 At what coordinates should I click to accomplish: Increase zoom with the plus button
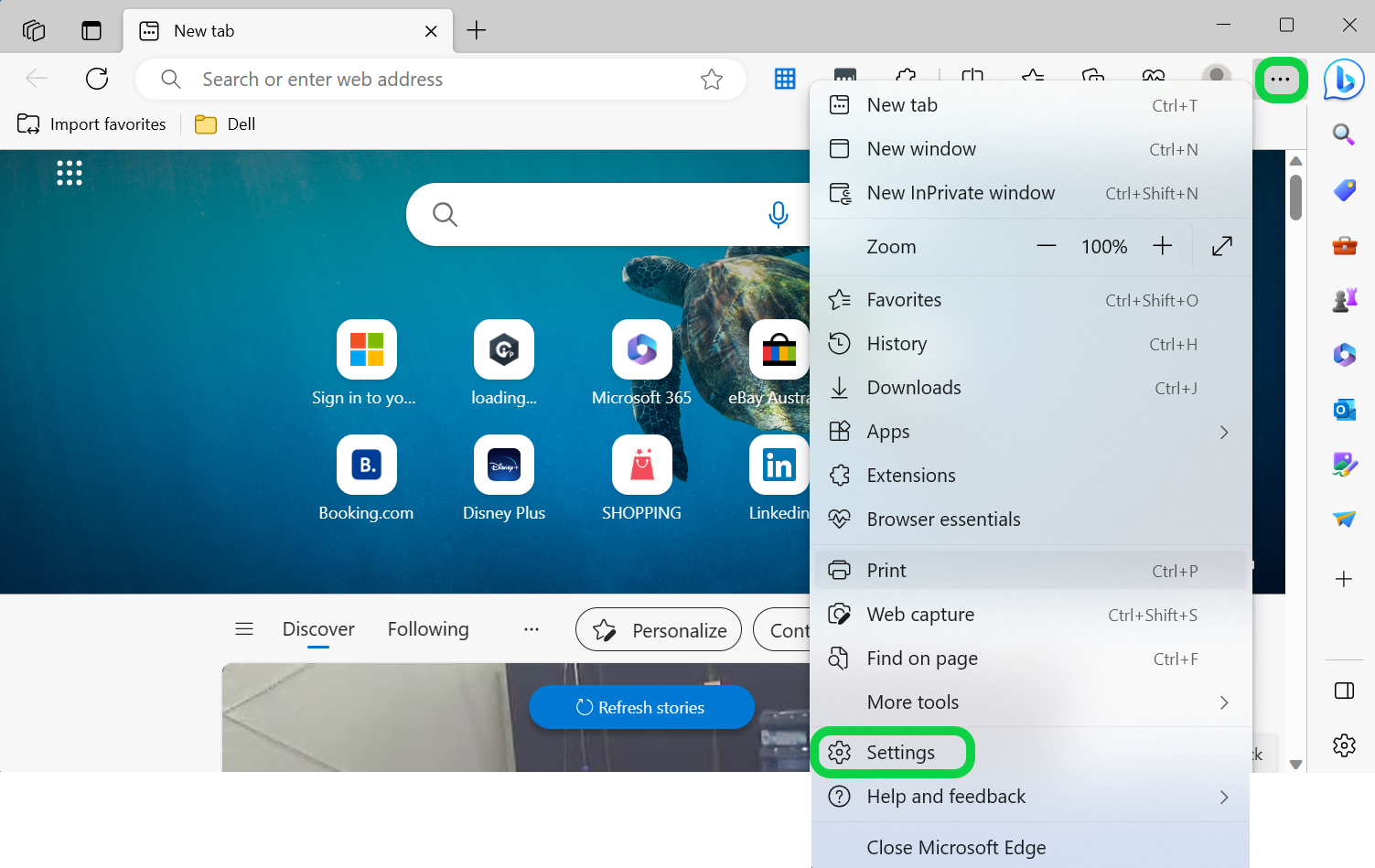[x=1162, y=246]
